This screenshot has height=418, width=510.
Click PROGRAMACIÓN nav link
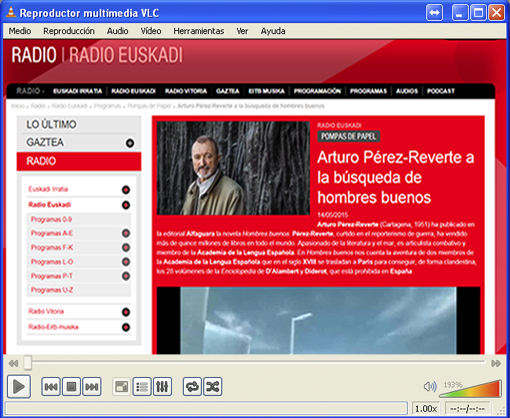click(x=317, y=91)
